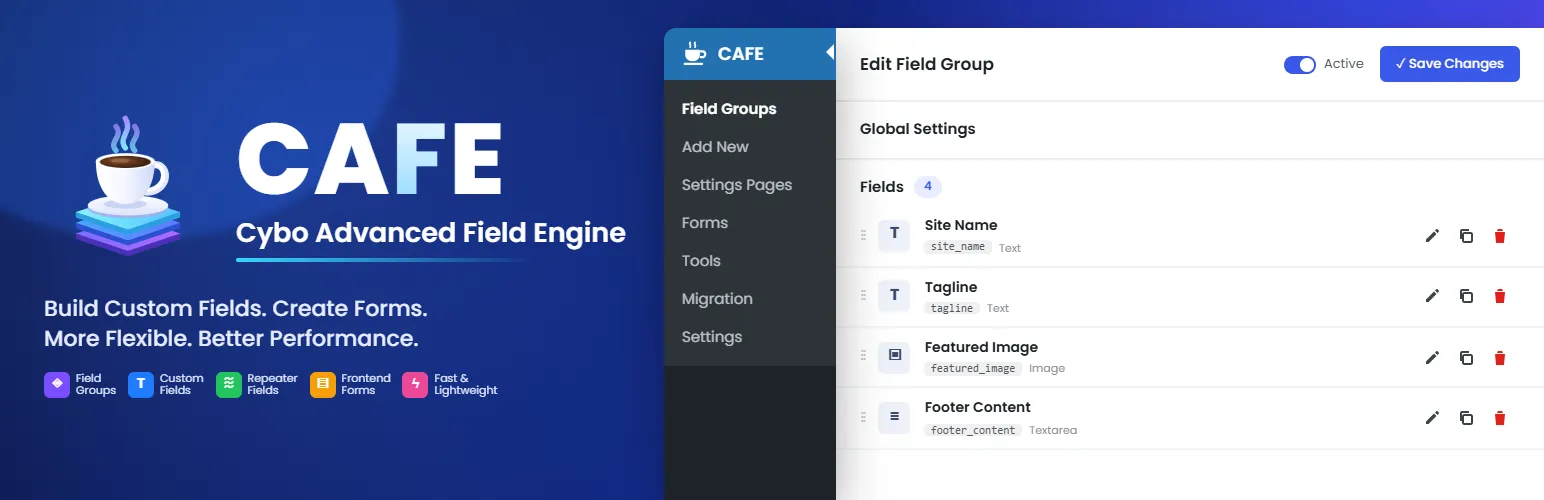Select the Tagline field title
The width and height of the screenshot is (1544, 500).
point(951,287)
